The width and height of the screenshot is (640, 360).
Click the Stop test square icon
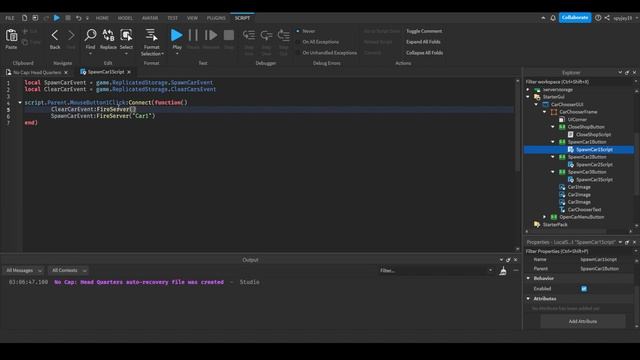(x=229, y=35)
